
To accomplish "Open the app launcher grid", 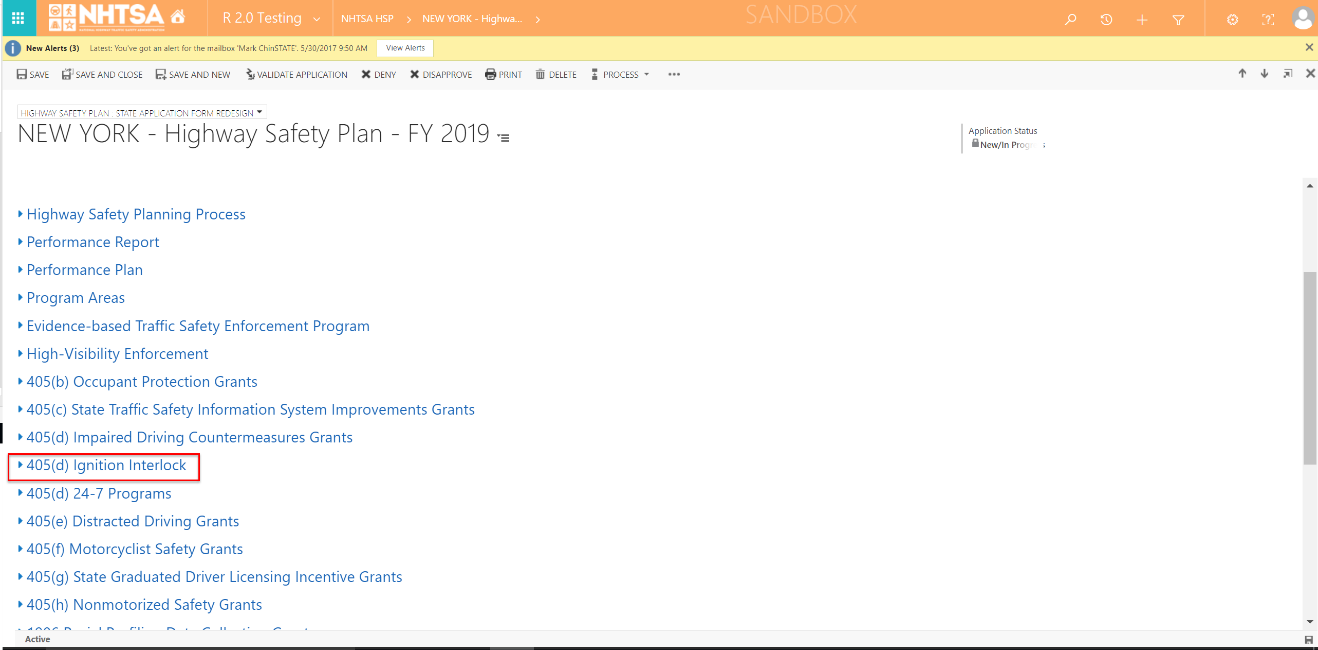I will pyautogui.click(x=18, y=18).
